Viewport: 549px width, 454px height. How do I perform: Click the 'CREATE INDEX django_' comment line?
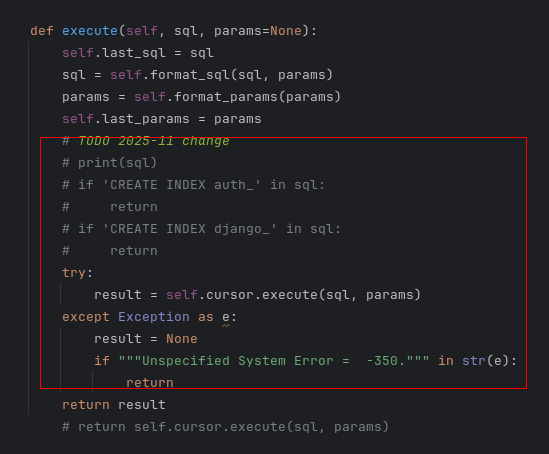201,229
